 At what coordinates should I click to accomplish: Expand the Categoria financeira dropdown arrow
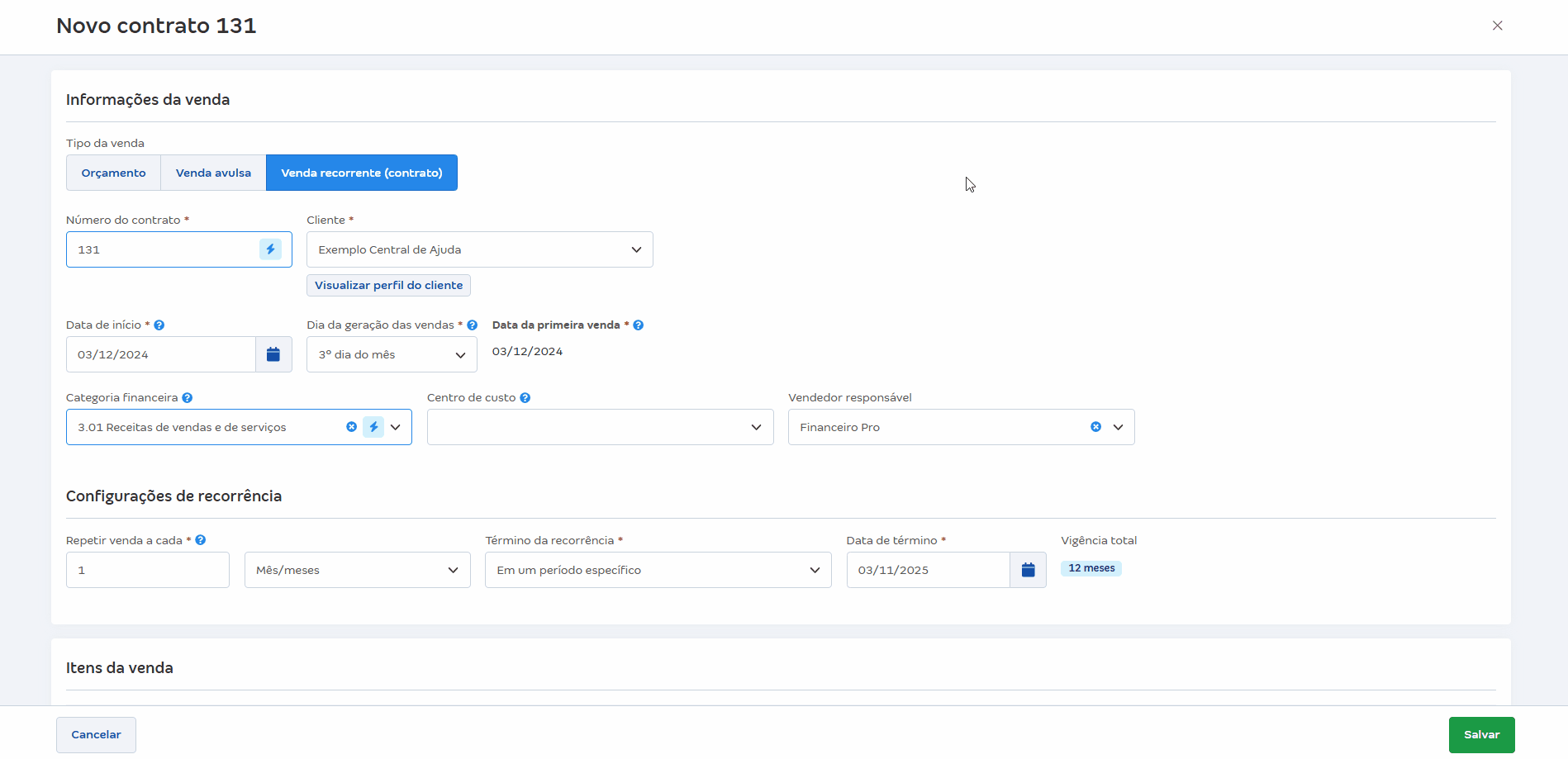tap(396, 427)
